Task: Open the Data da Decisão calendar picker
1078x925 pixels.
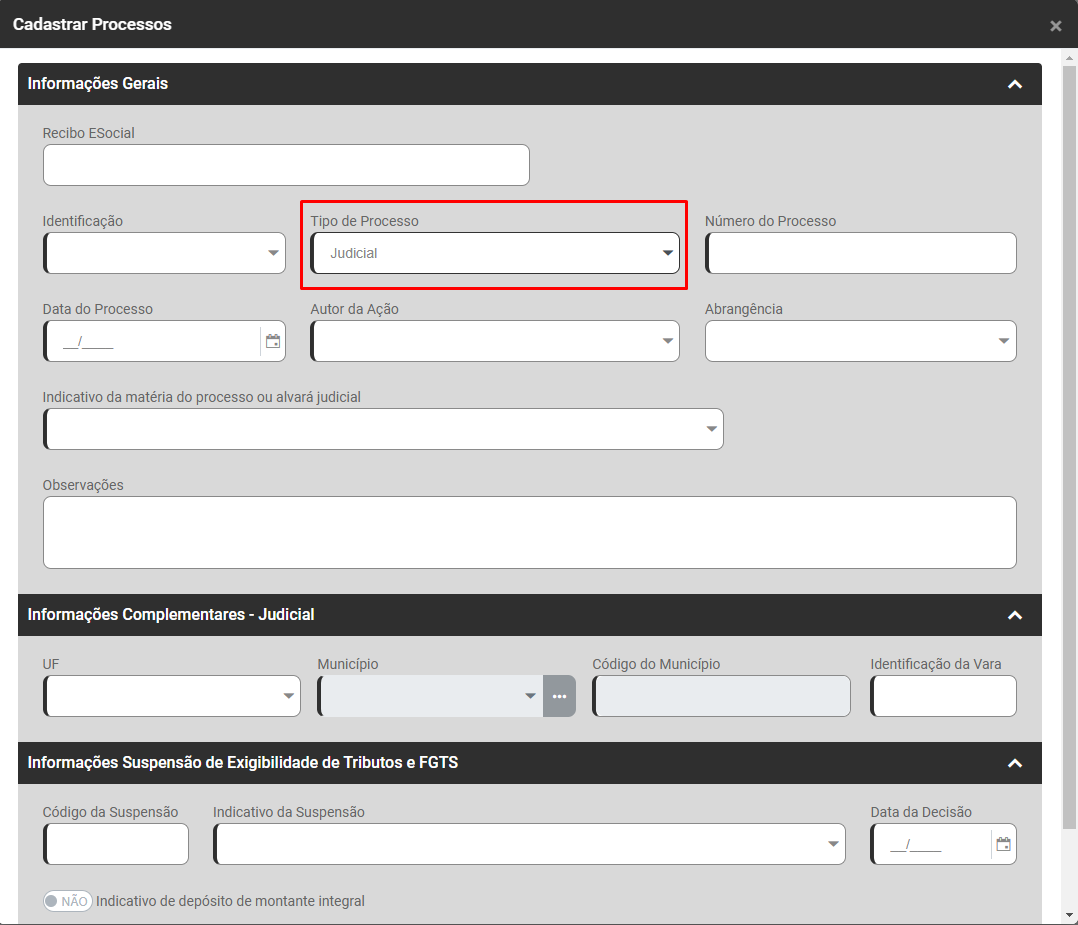Action: pyautogui.click(x=1003, y=844)
